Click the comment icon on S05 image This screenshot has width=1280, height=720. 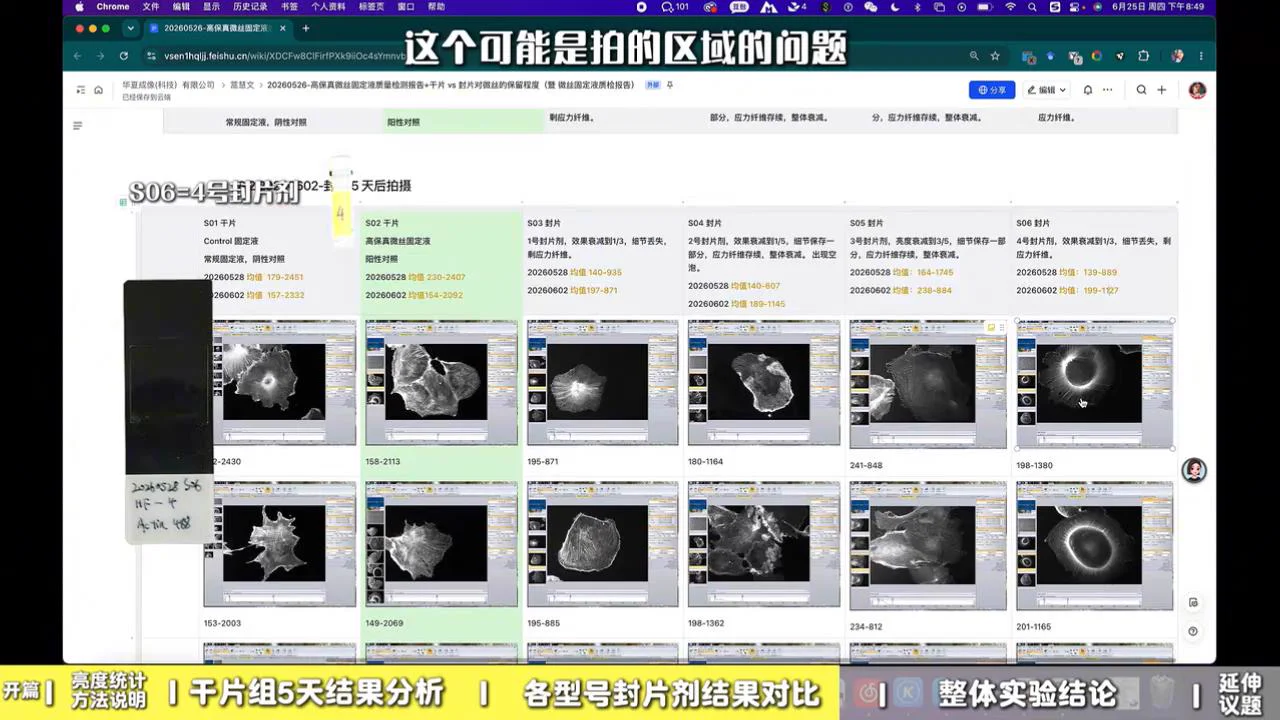(x=991, y=327)
